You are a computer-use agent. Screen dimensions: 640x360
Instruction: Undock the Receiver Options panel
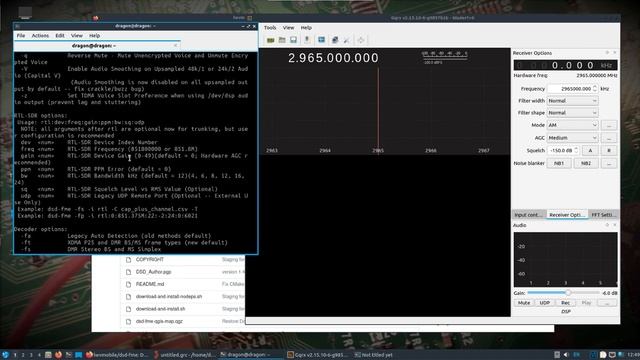607,53
